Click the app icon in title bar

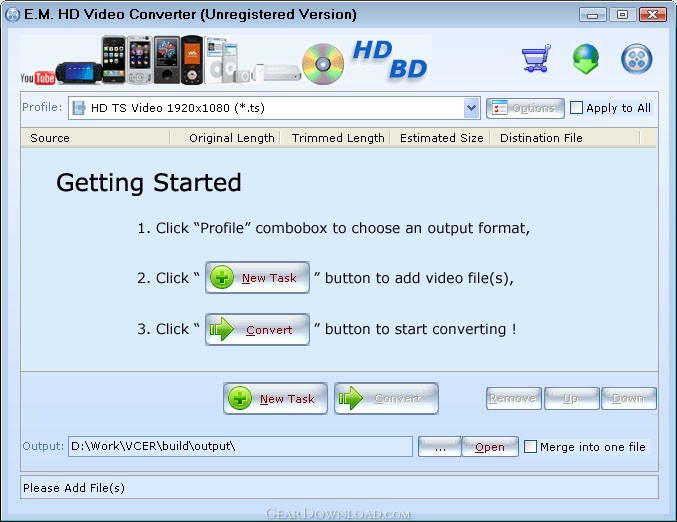pos(12,14)
